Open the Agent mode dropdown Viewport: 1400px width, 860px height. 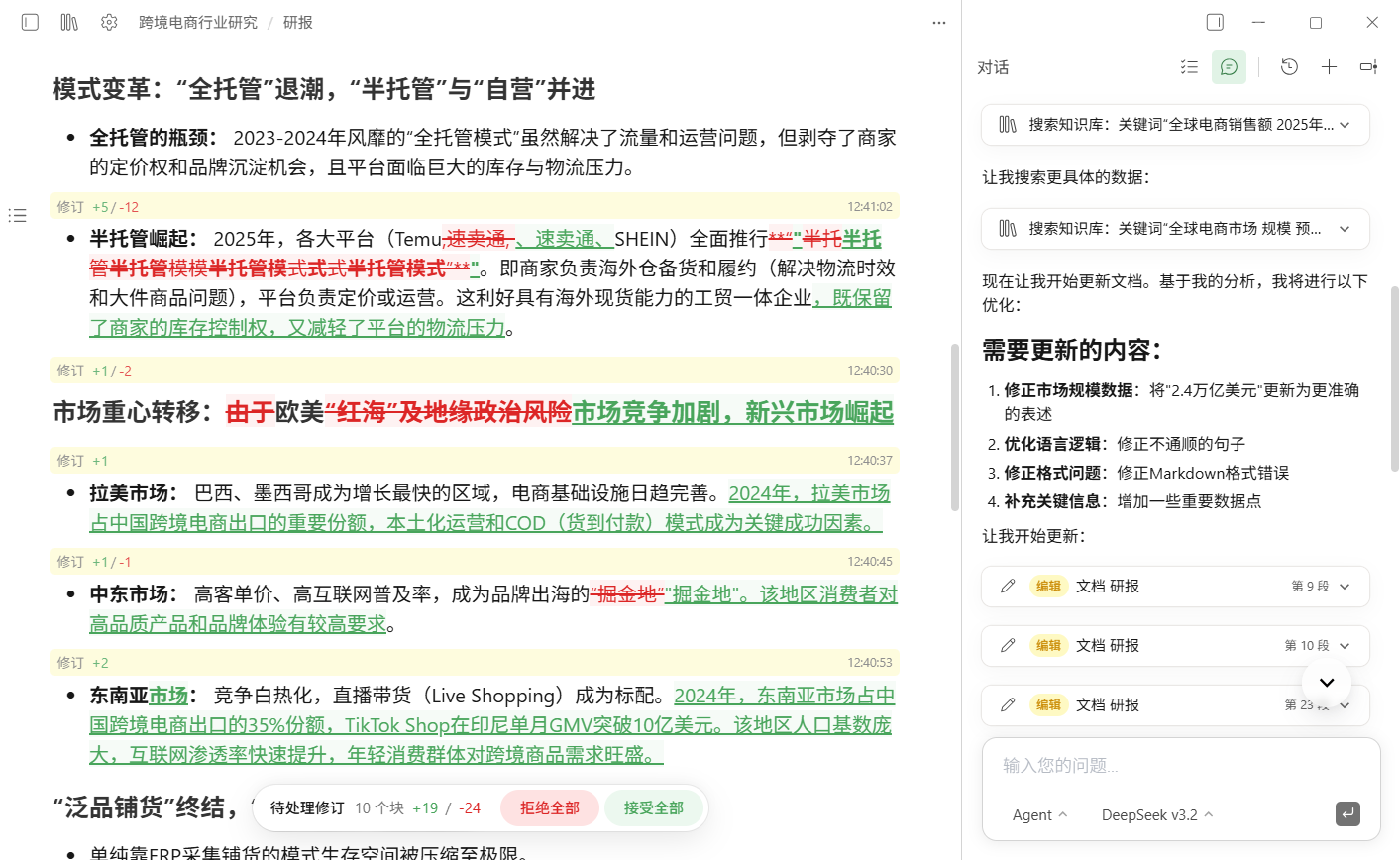coord(1039,814)
